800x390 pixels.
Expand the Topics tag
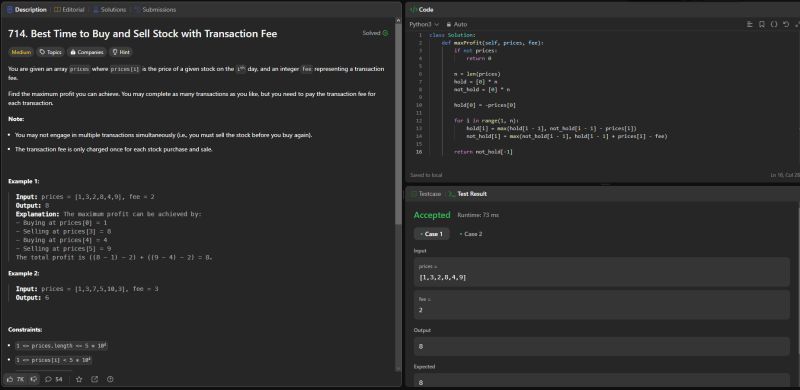pyautogui.click(x=51, y=52)
